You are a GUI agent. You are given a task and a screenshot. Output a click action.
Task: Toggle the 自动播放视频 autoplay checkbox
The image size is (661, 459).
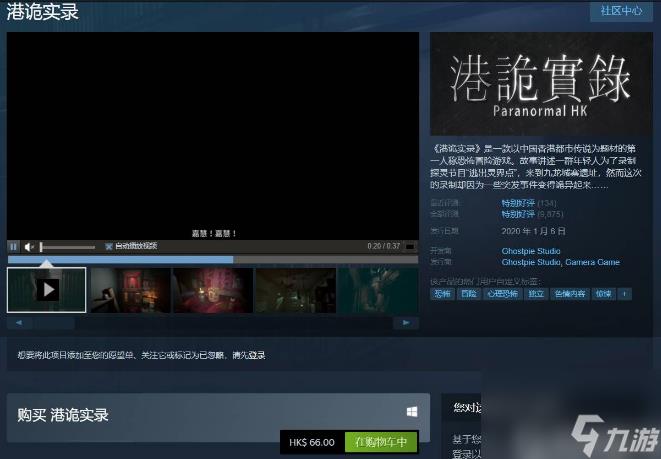(x=109, y=246)
